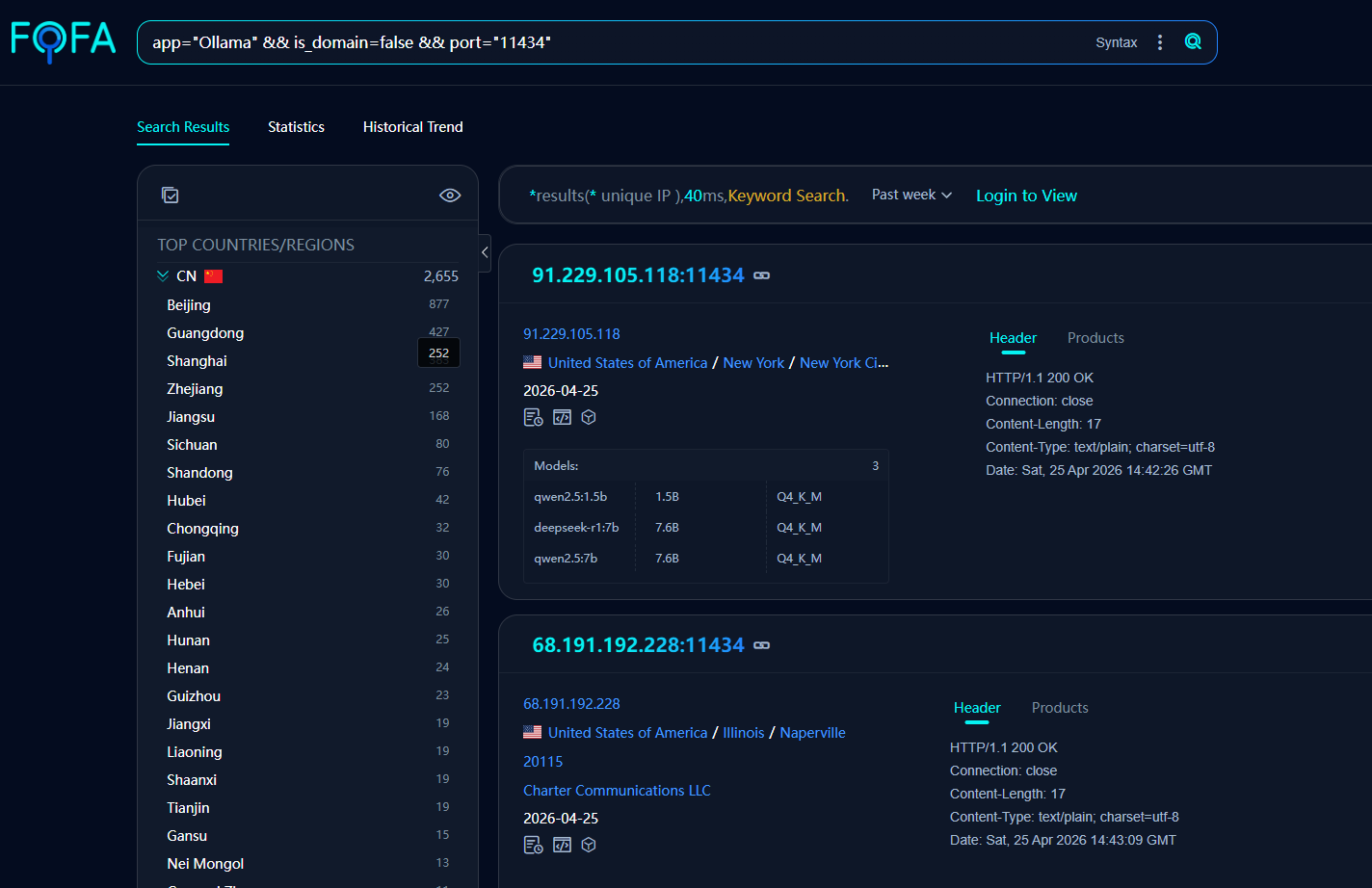The height and width of the screenshot is (888, 1372).
Task: Click in the search query input field
Action: (x=617, y=42)
